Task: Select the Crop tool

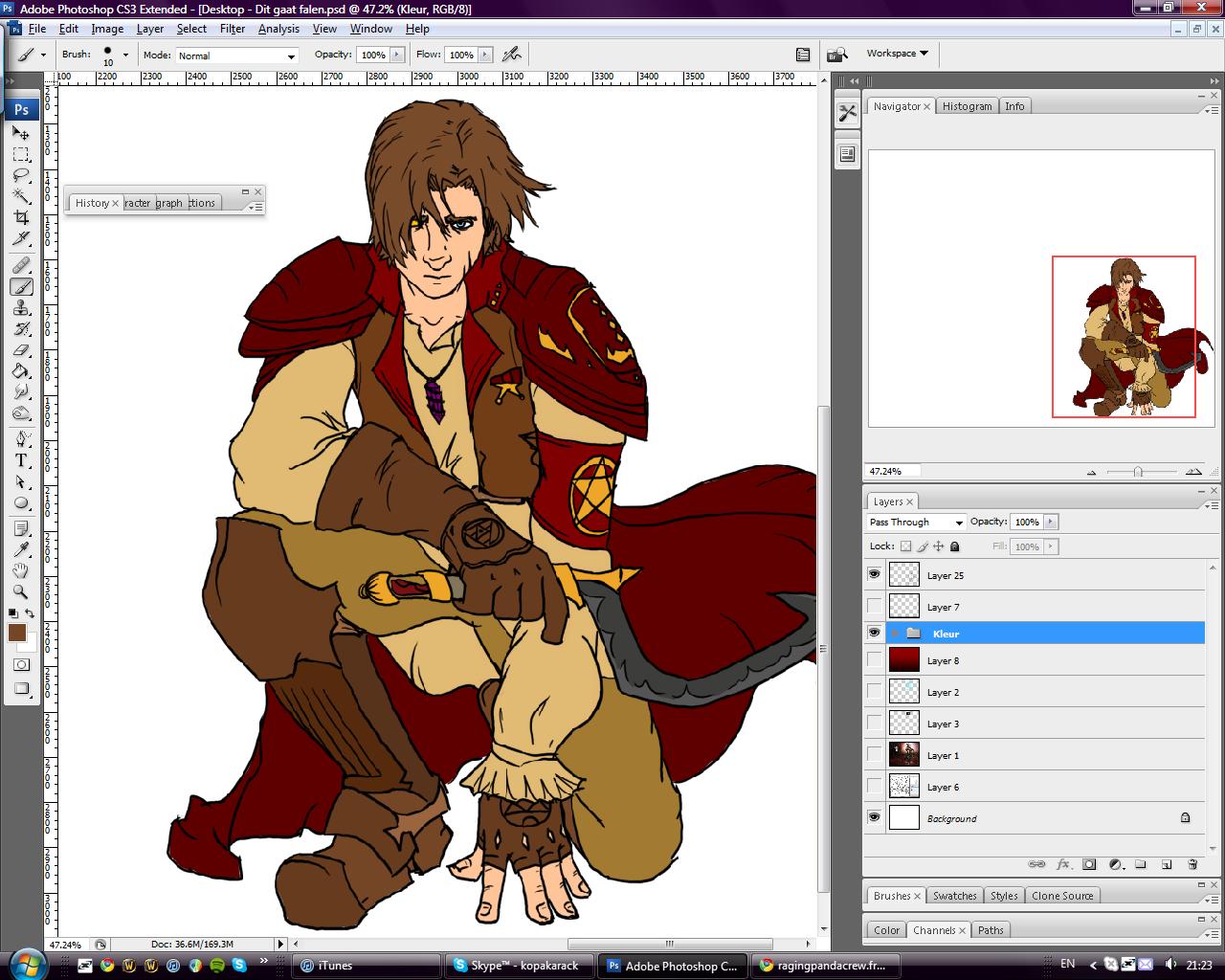Action: (x=21, y=218)
